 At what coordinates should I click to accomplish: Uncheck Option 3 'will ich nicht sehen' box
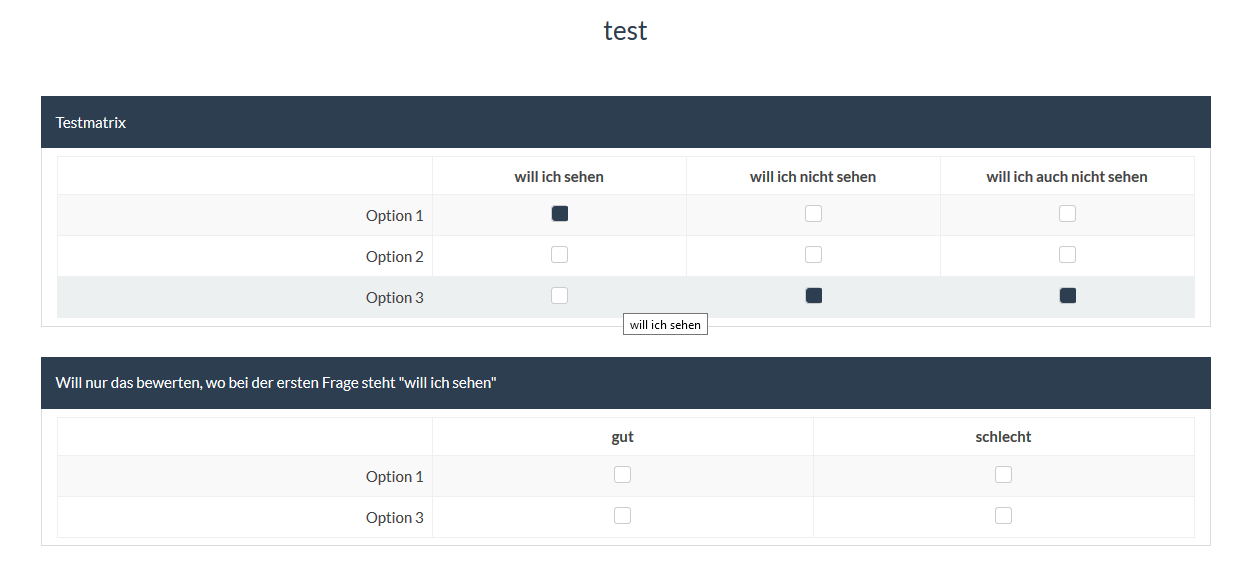813,296
